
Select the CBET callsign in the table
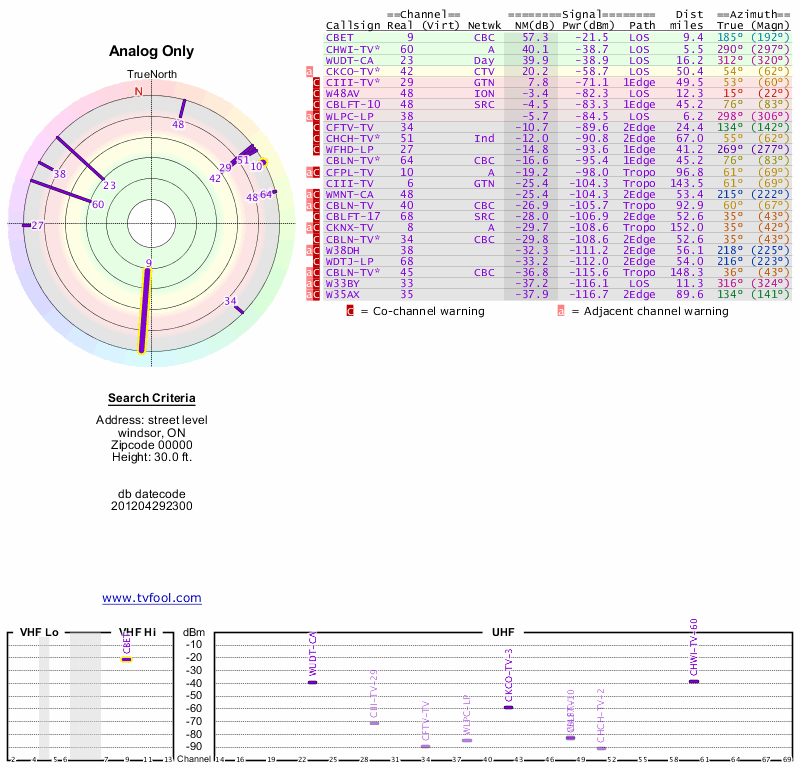tap(339, 37)
